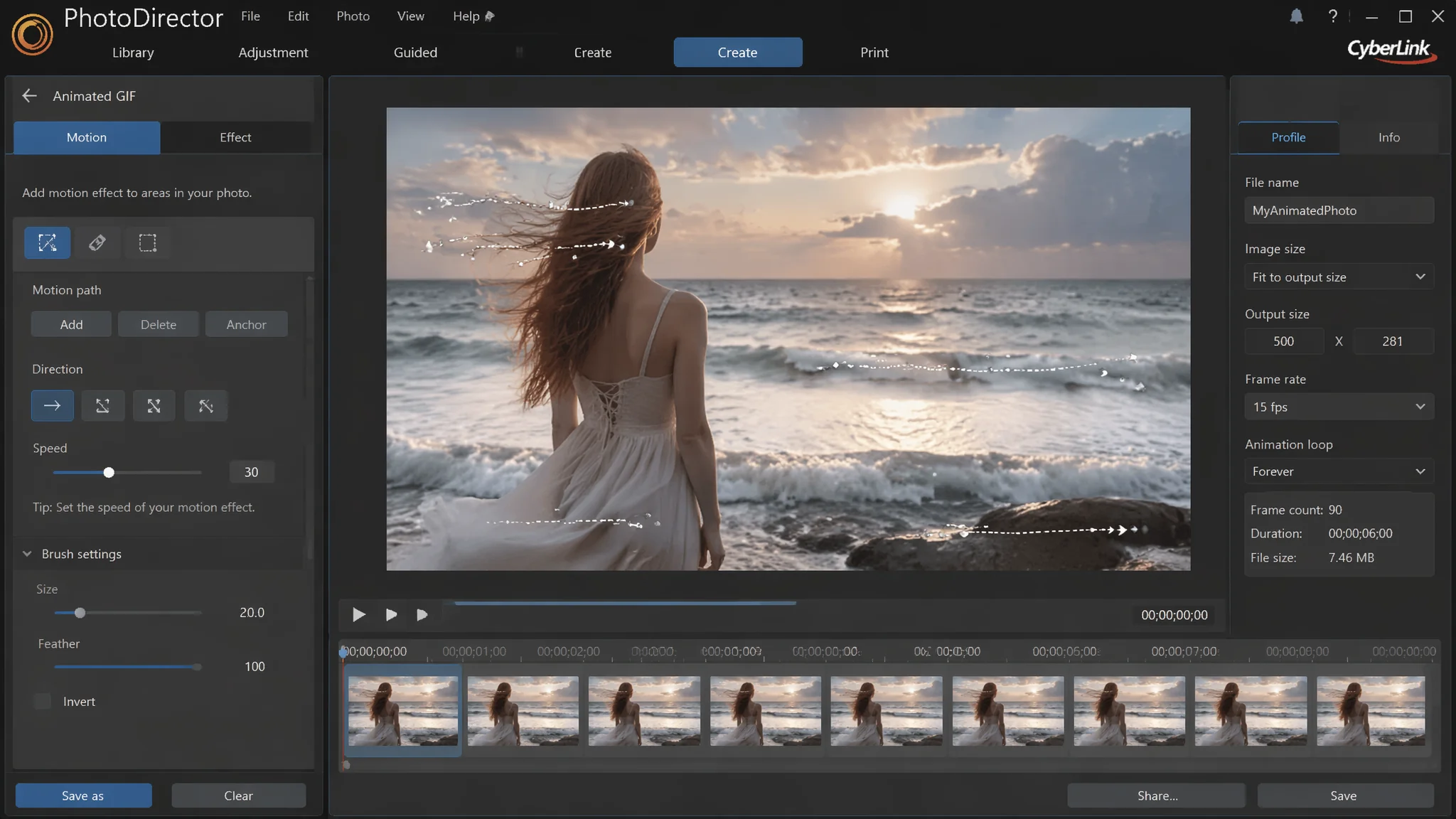Click the Save as button

point(83,796)
